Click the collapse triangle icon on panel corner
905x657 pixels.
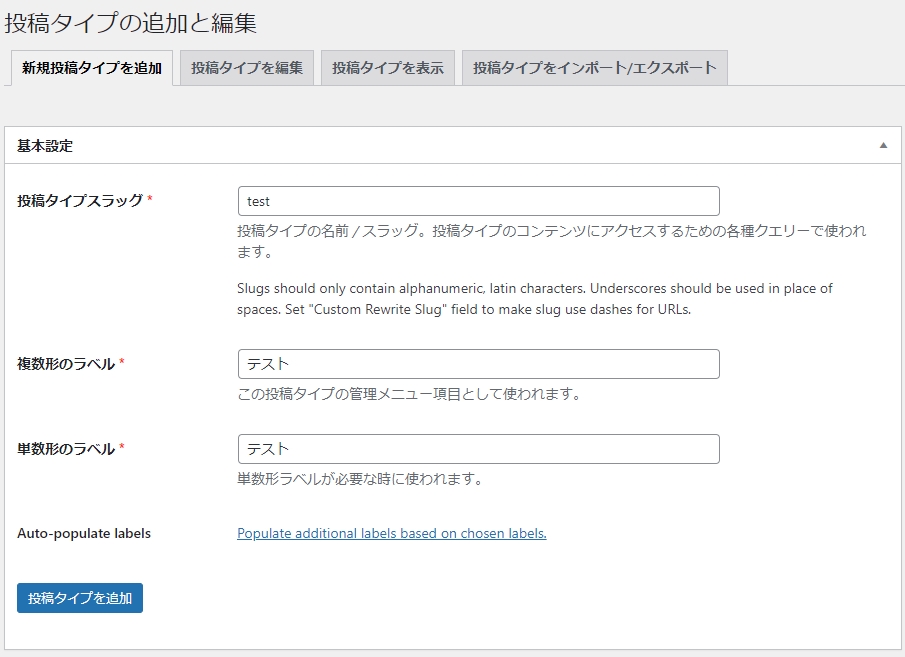[884, 145]
